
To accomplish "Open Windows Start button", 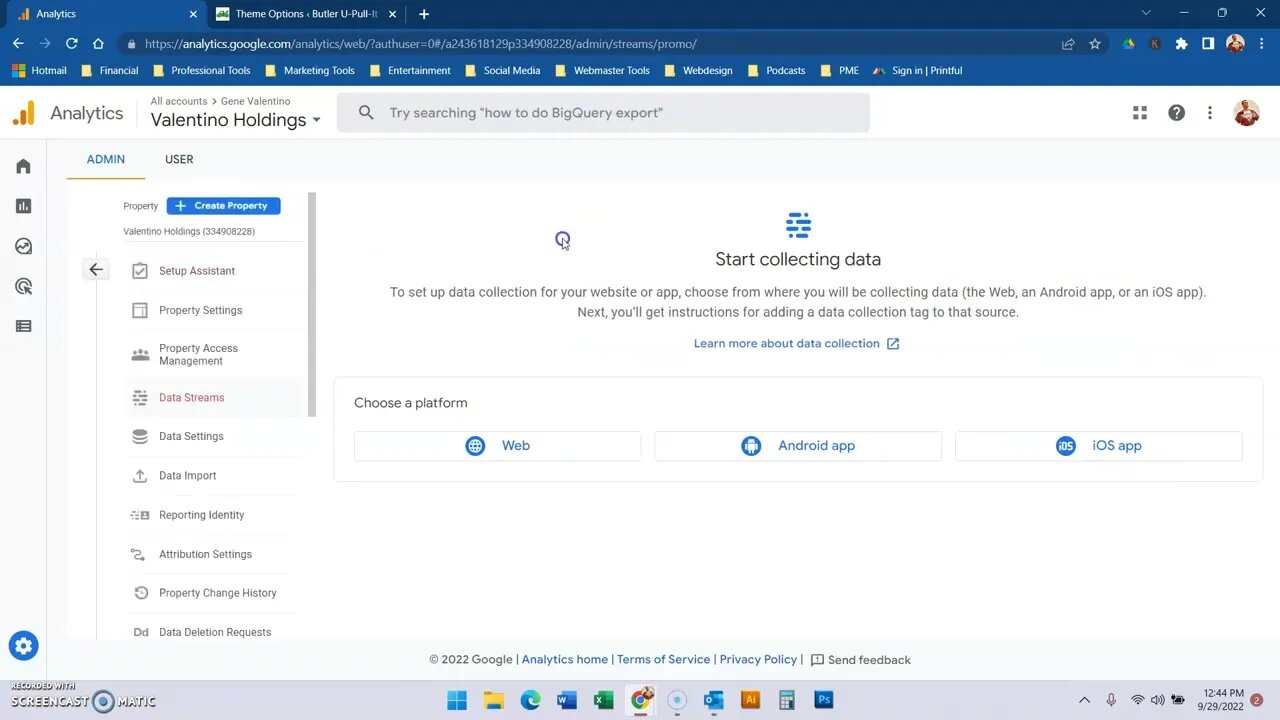I will 457,700.
